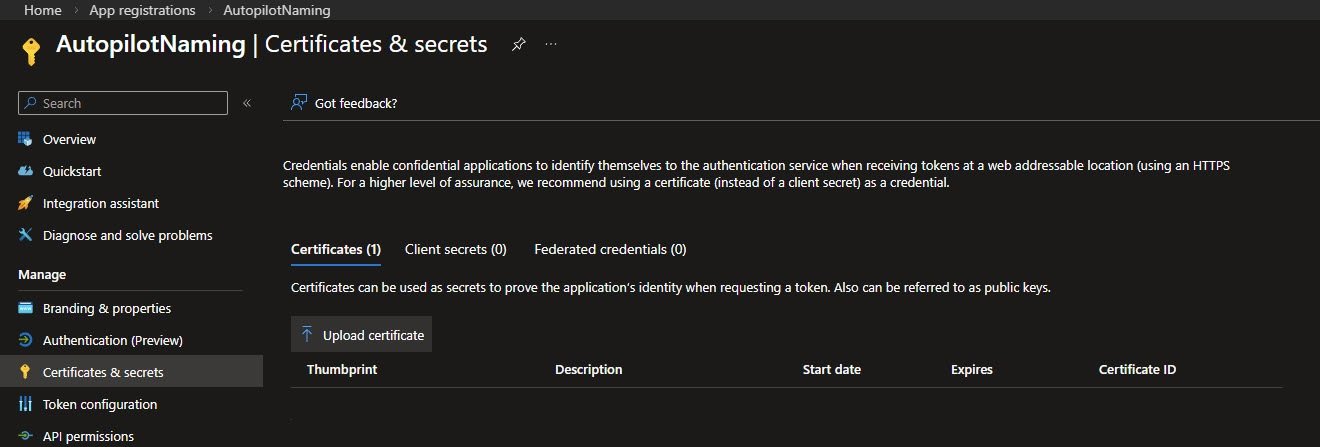
Task: Collapse the sidebar with the double chevron
Action: click(247, 103)
